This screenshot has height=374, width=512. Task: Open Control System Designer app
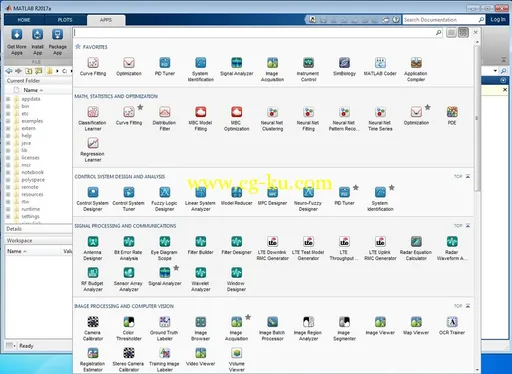tap(93, 199)
